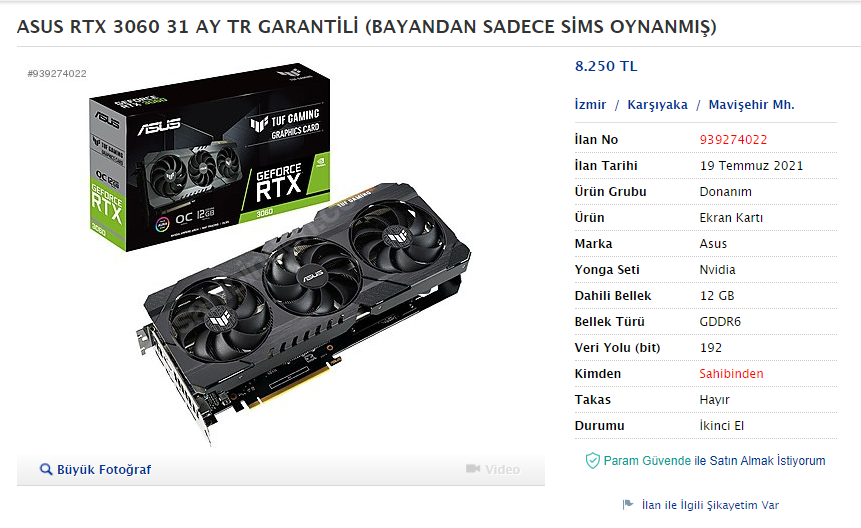Click the Asus brand value
The height and width of the screenshot is (528, 861).
pos(713,244)
